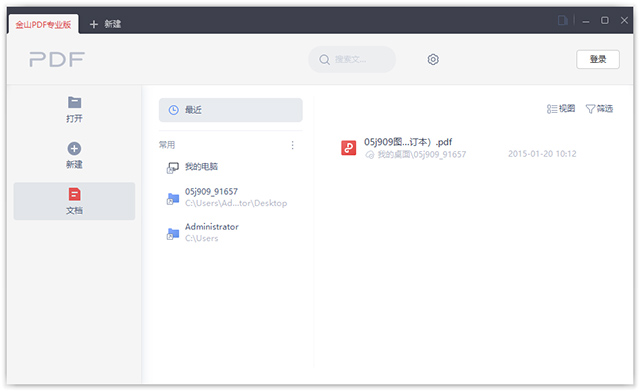Click the search magnifier icon
The width and height of the screenshot is (640, 391).
[324, 60]
